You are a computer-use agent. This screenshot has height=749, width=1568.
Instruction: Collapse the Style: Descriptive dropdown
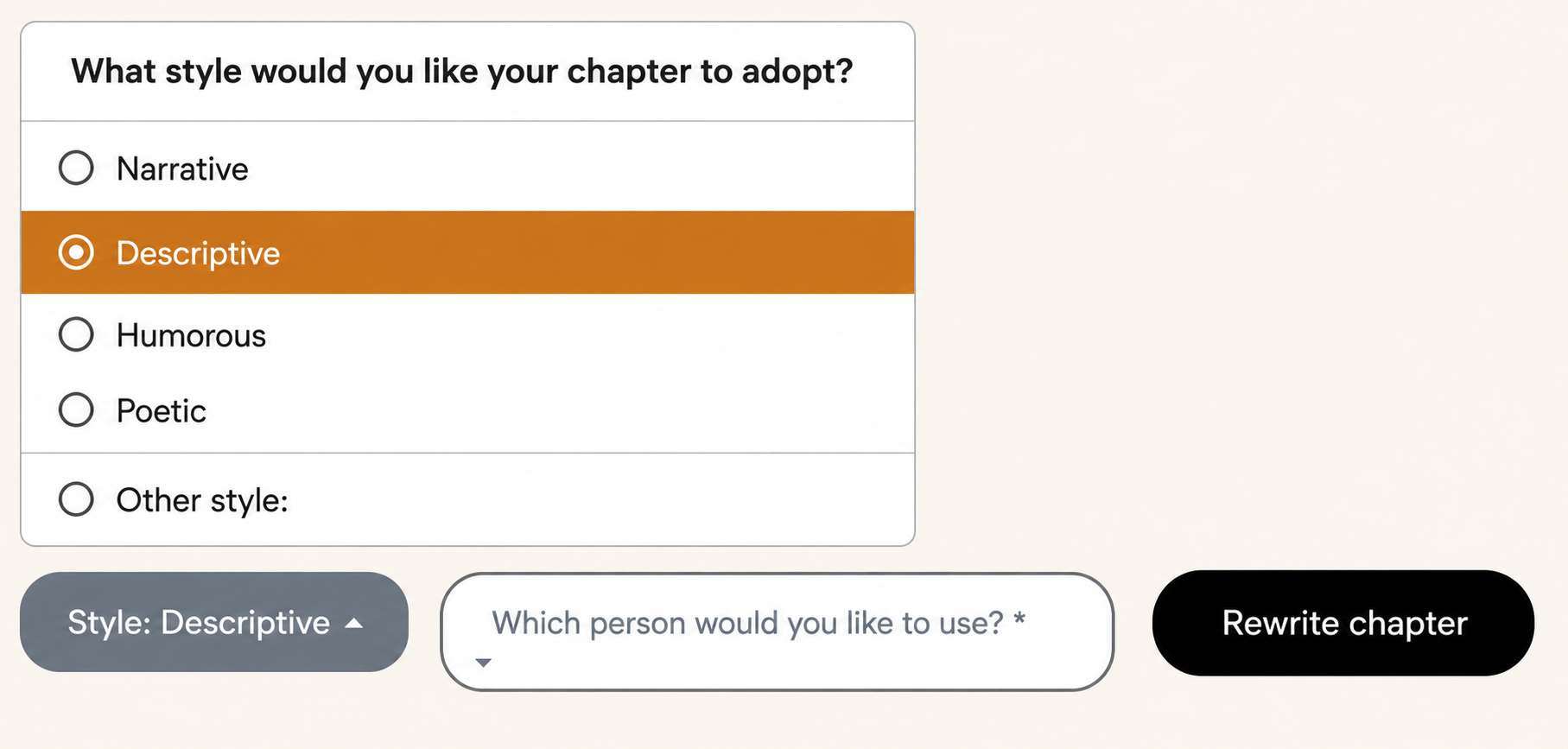tap(214, 622)
